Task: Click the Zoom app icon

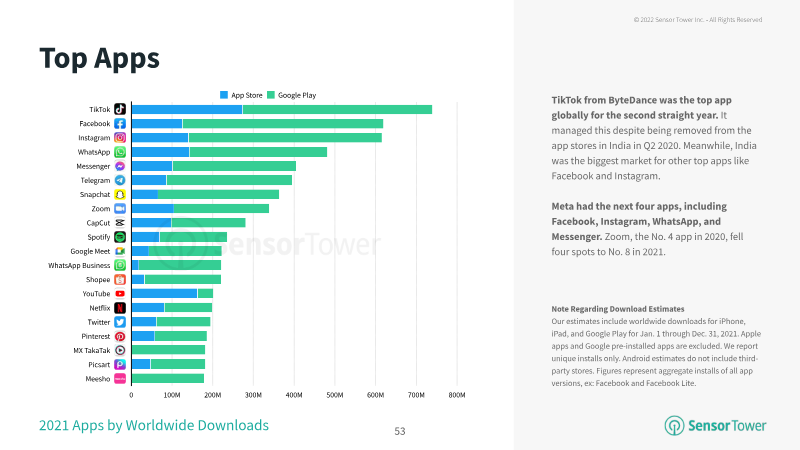Action: (120, 209)
